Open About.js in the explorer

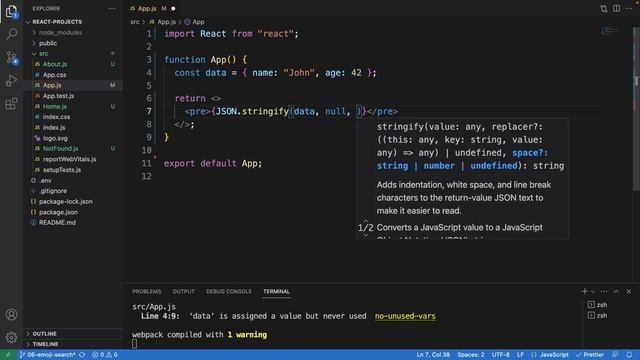pyautogui.click(x=55, y=64)
